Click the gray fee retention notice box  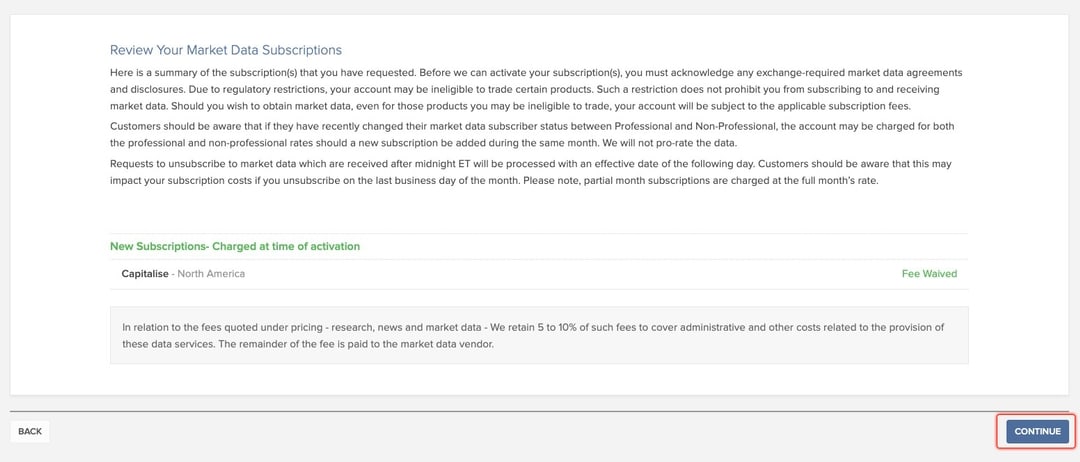coord(539,335)
